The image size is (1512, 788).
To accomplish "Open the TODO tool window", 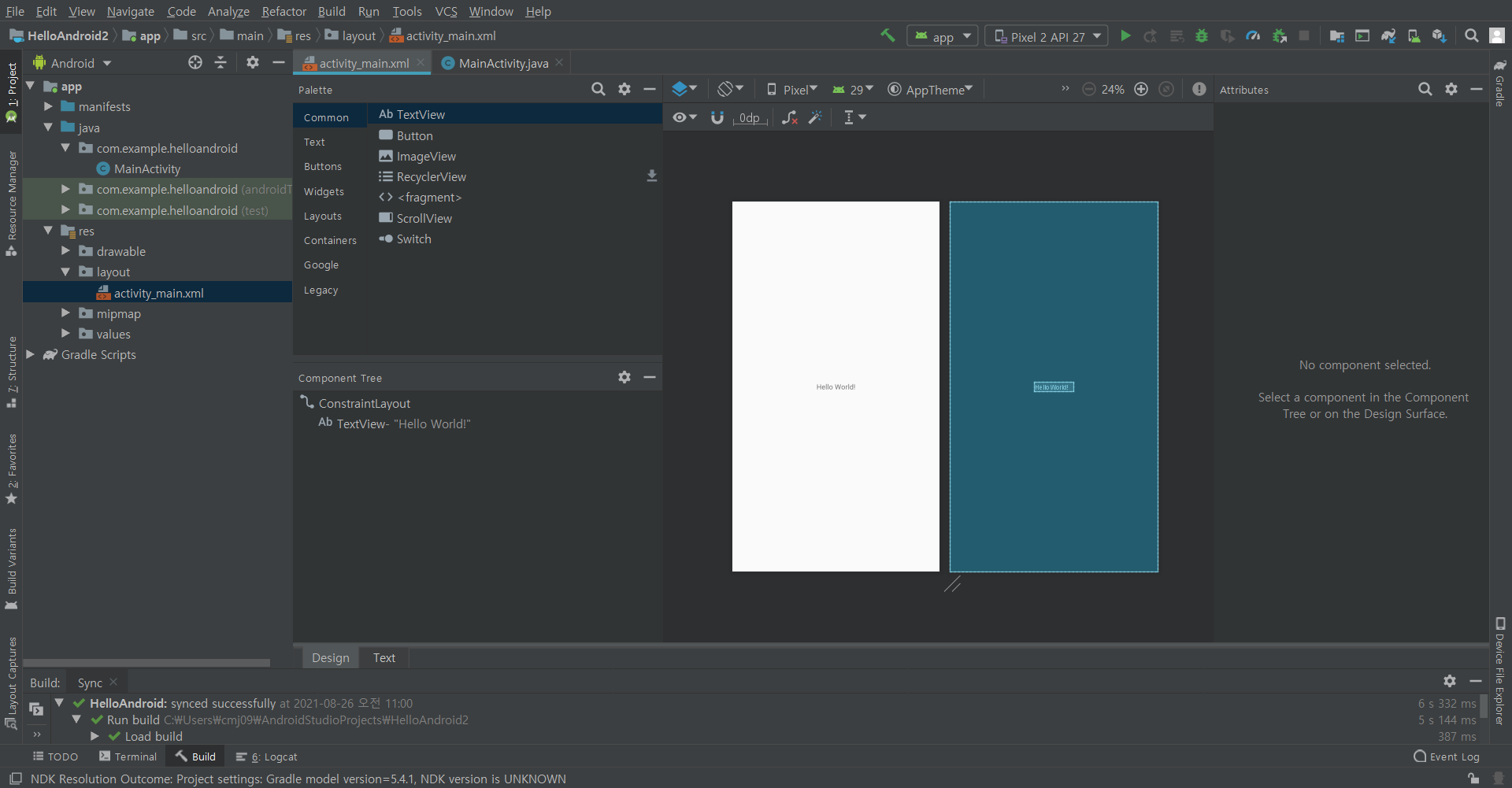I will (x=55, y=757).
